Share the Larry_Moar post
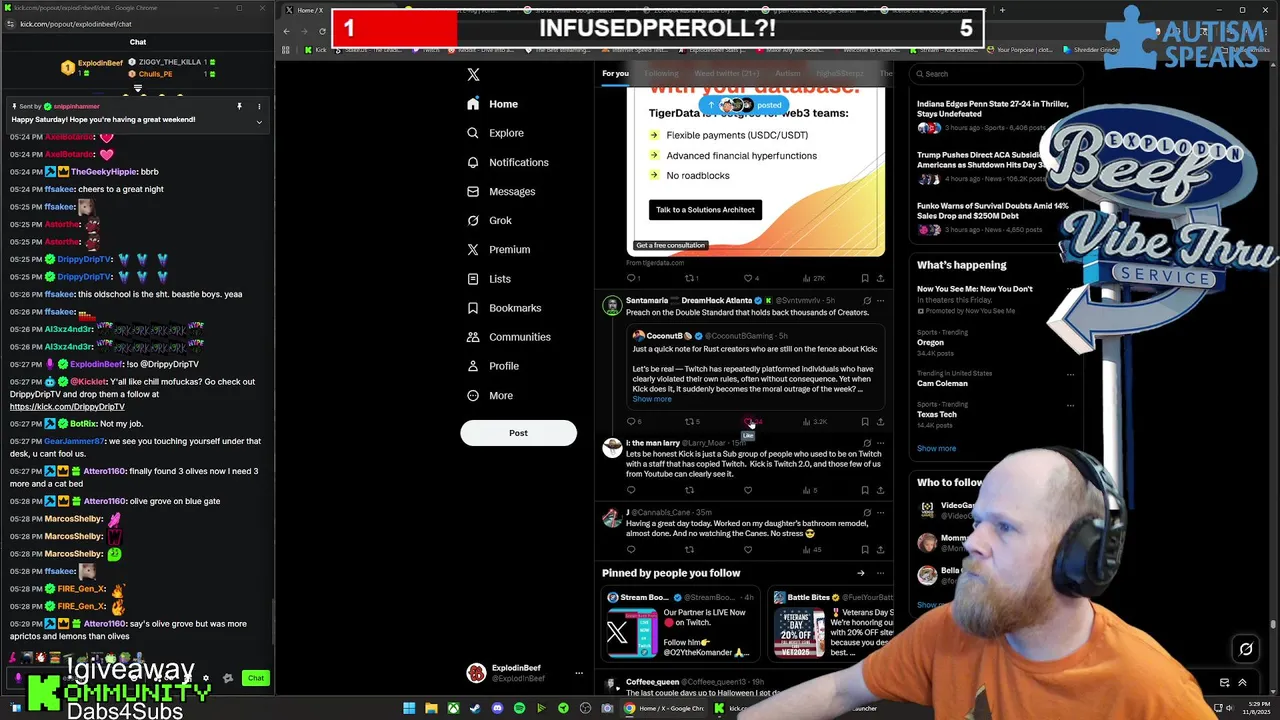This screenshot has width=1280, height=720. coord(880,490)
